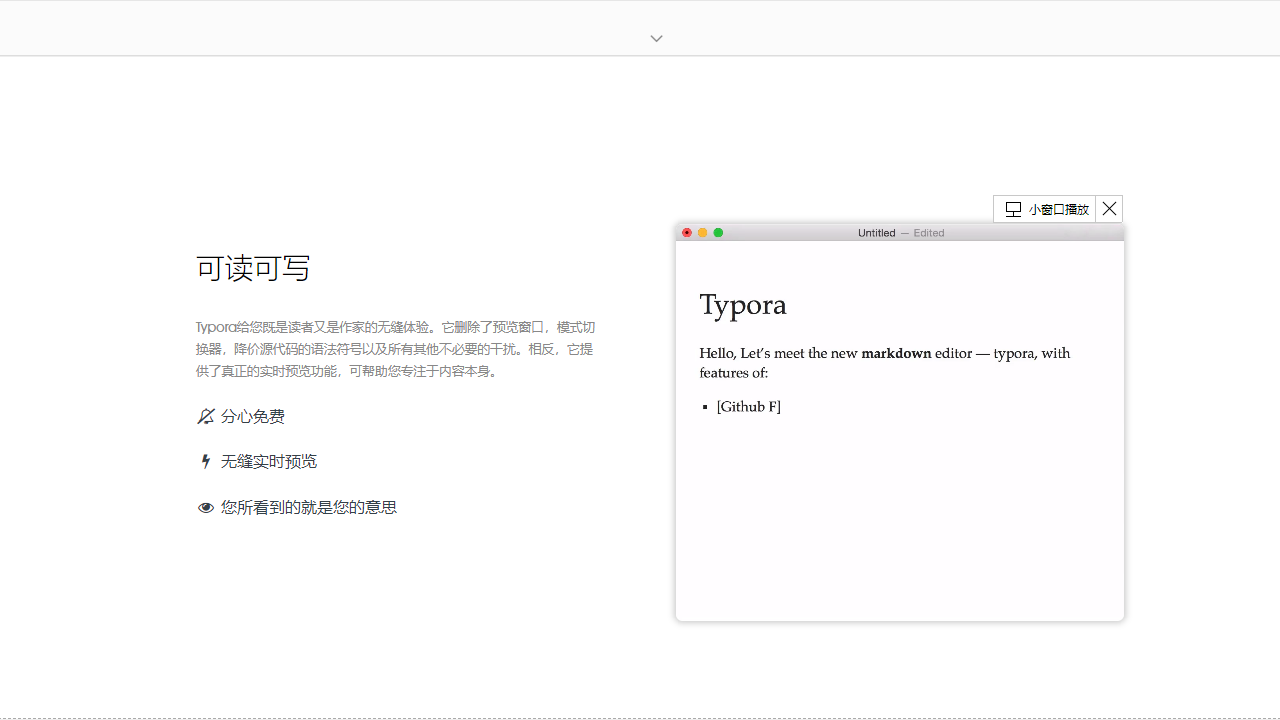Click the square bullet before Github F

pos(706,407)
